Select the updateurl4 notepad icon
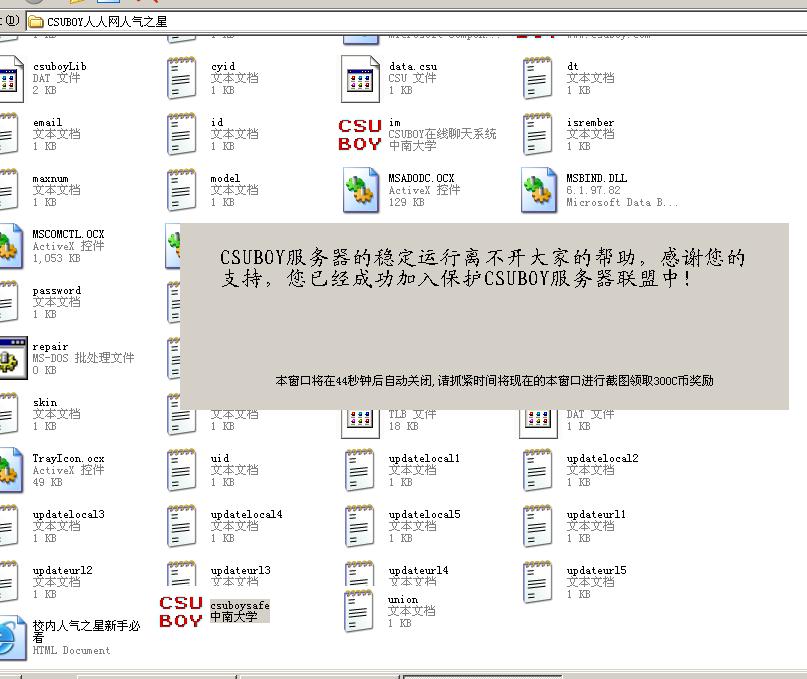This screenshot has width=807, height=679. coord(359,573)
